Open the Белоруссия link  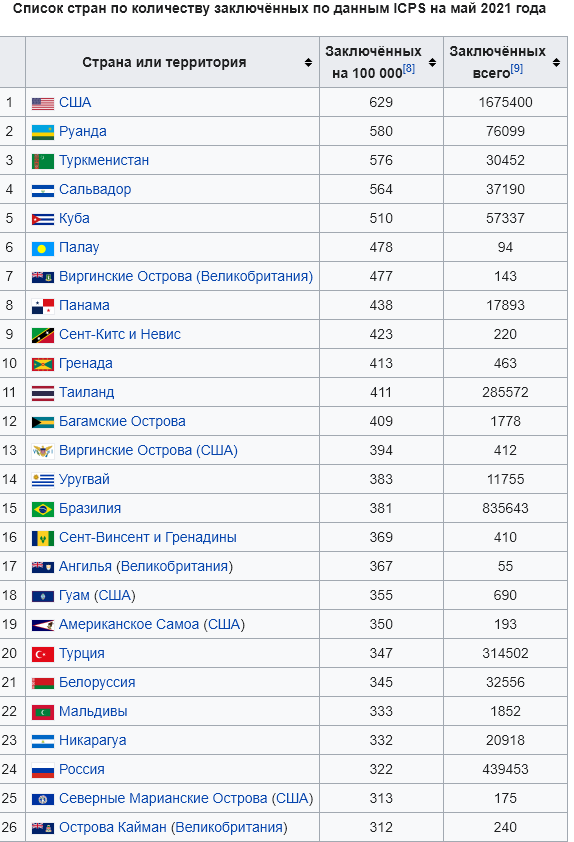(97, 683)
